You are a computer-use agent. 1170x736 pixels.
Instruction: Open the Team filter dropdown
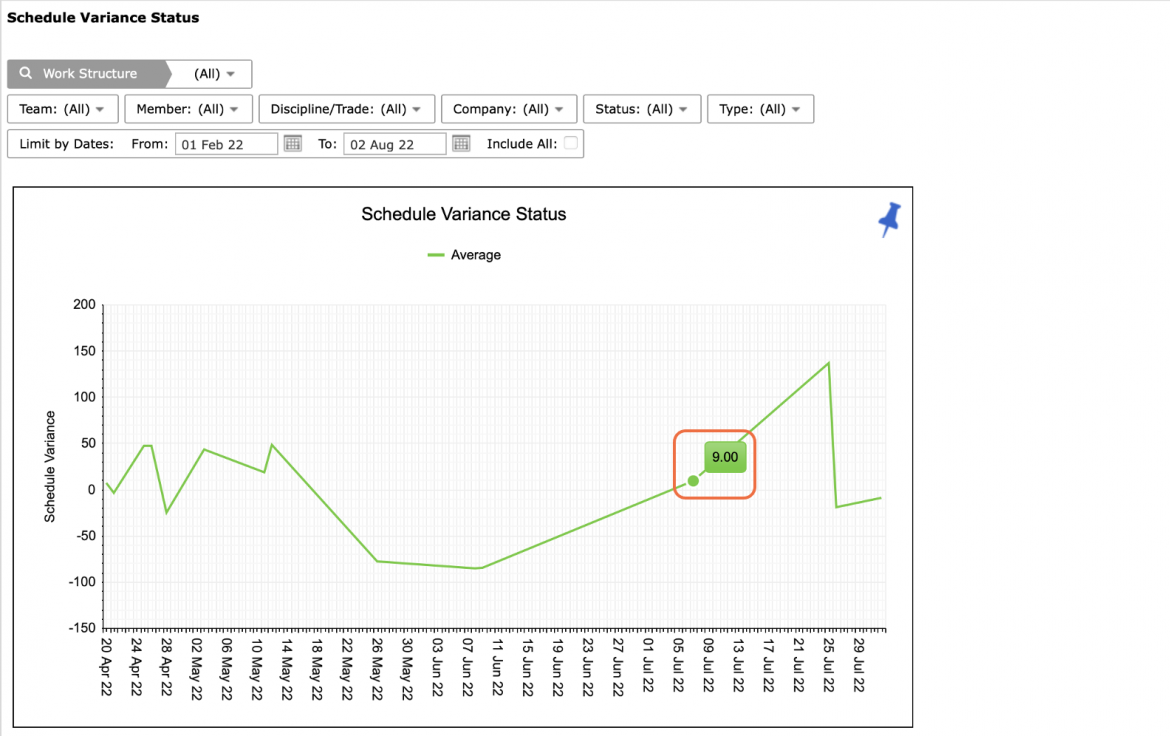pyautogui.click(x=63, y=109)
